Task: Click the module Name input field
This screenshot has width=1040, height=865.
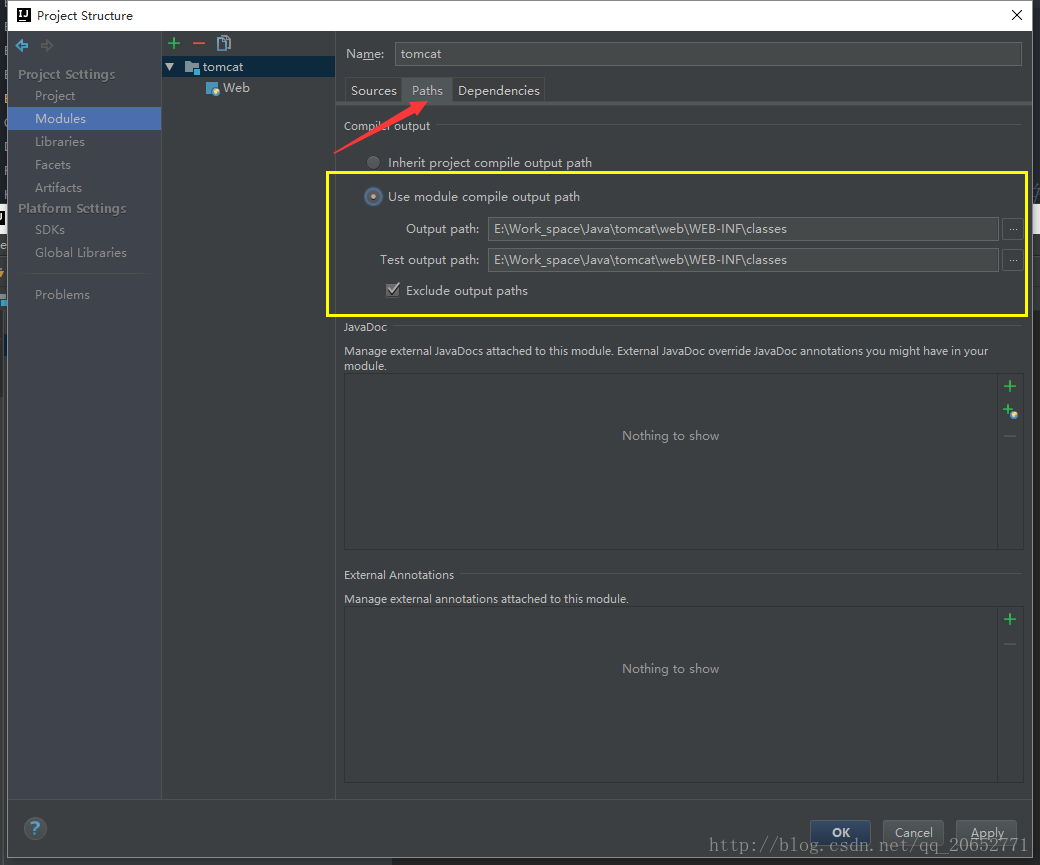Action: tap(708, 54)
